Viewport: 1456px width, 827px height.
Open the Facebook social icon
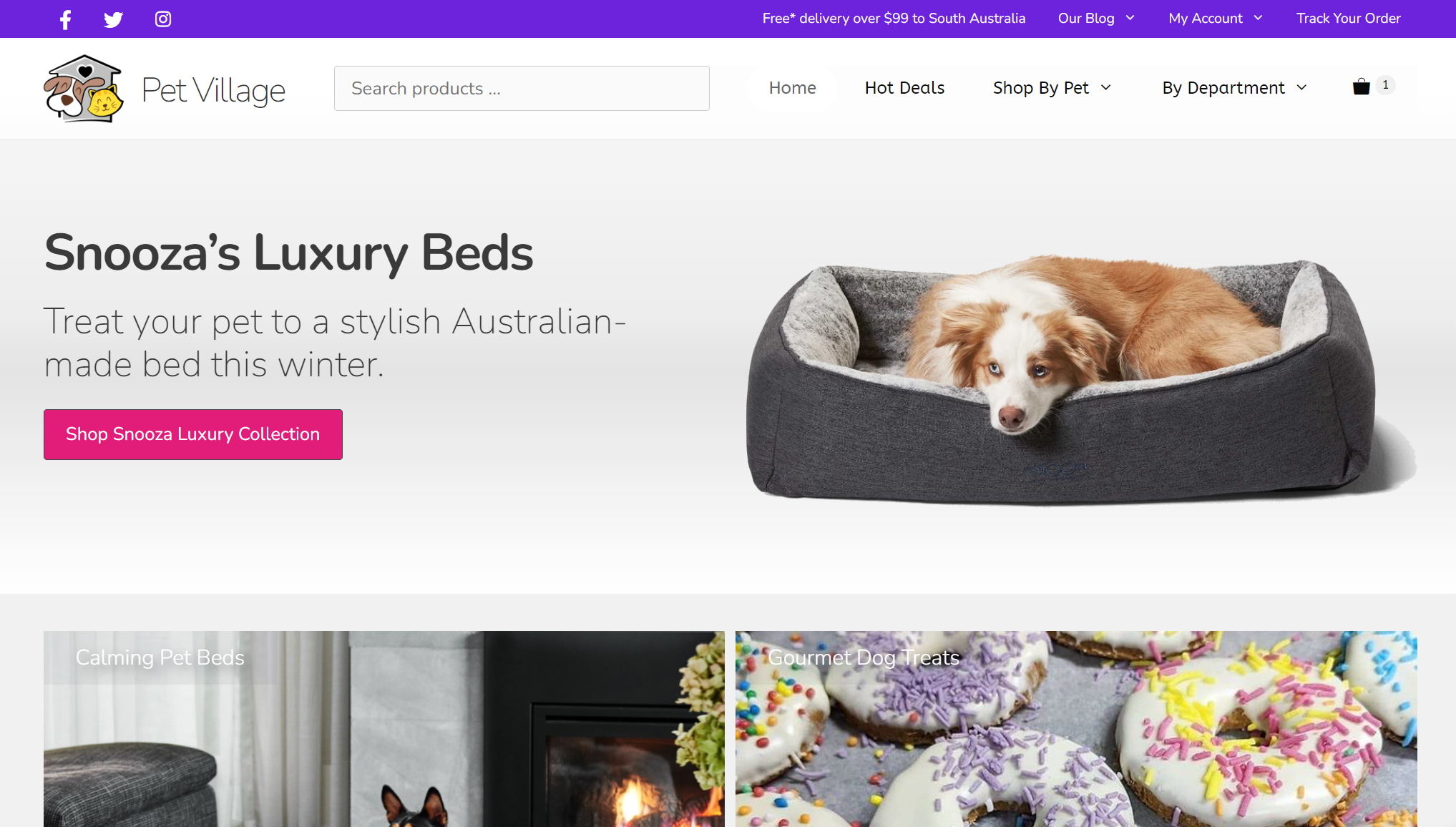coord(65,19)
